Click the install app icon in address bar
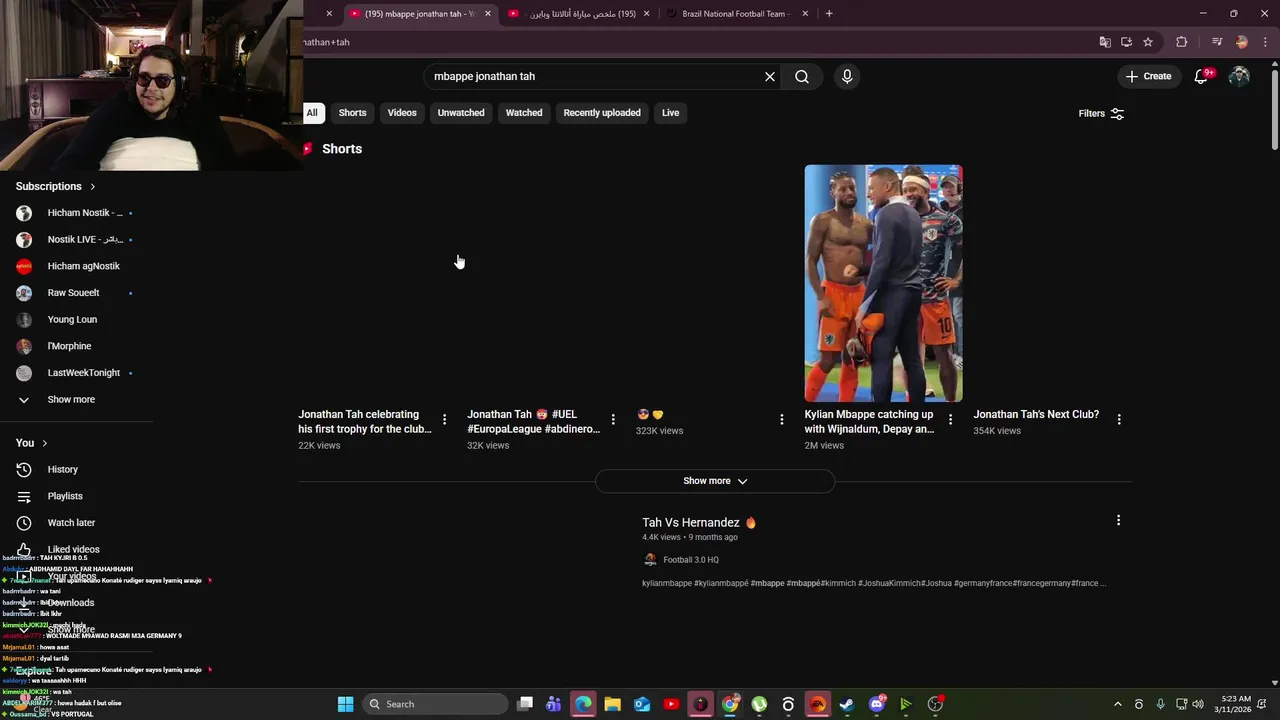The image size is (1280, 720). tap(1126, 42)
